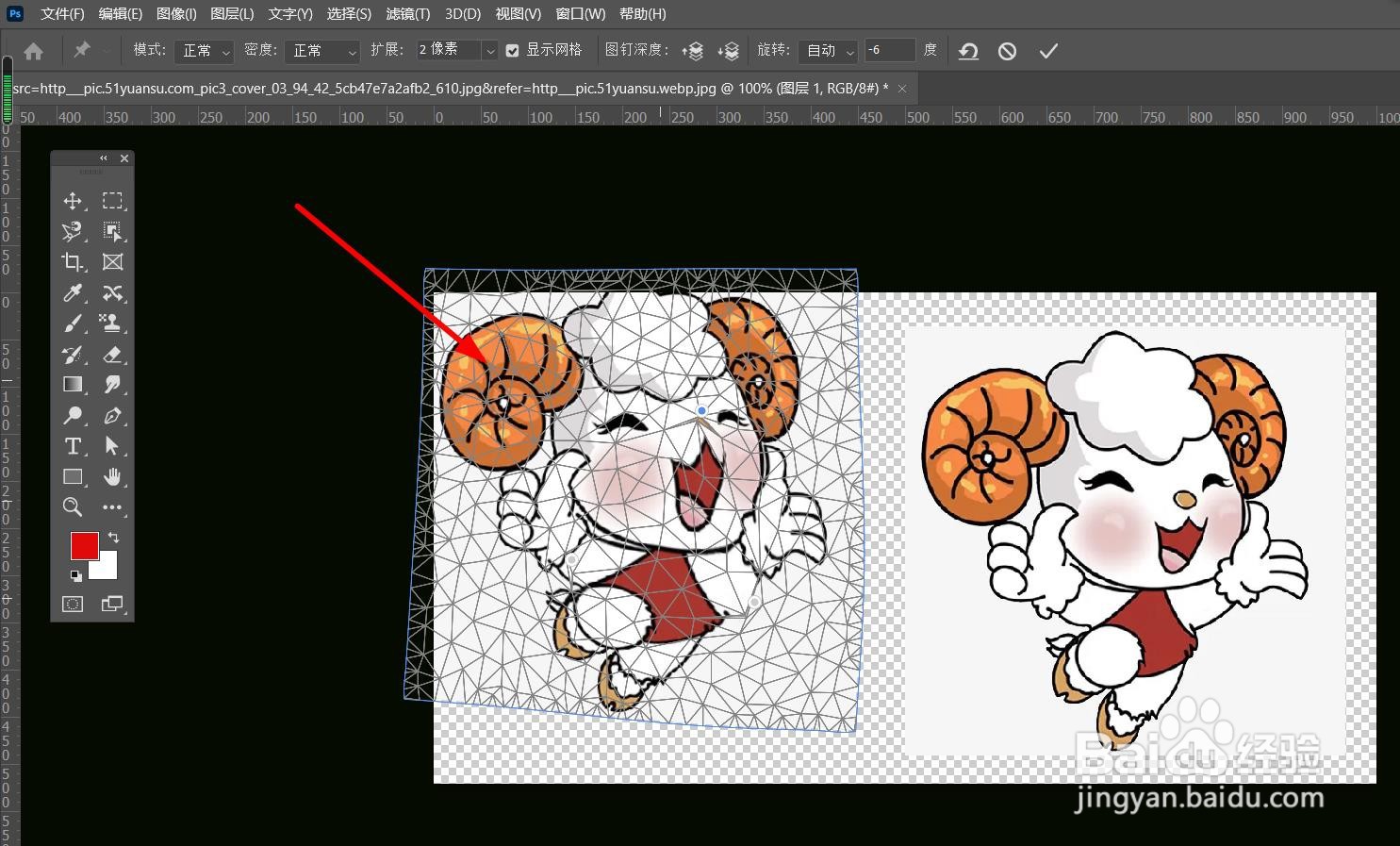
Task: Open the Edit Toolbar ellipsis menu
Action: click(x=112, y=507)
